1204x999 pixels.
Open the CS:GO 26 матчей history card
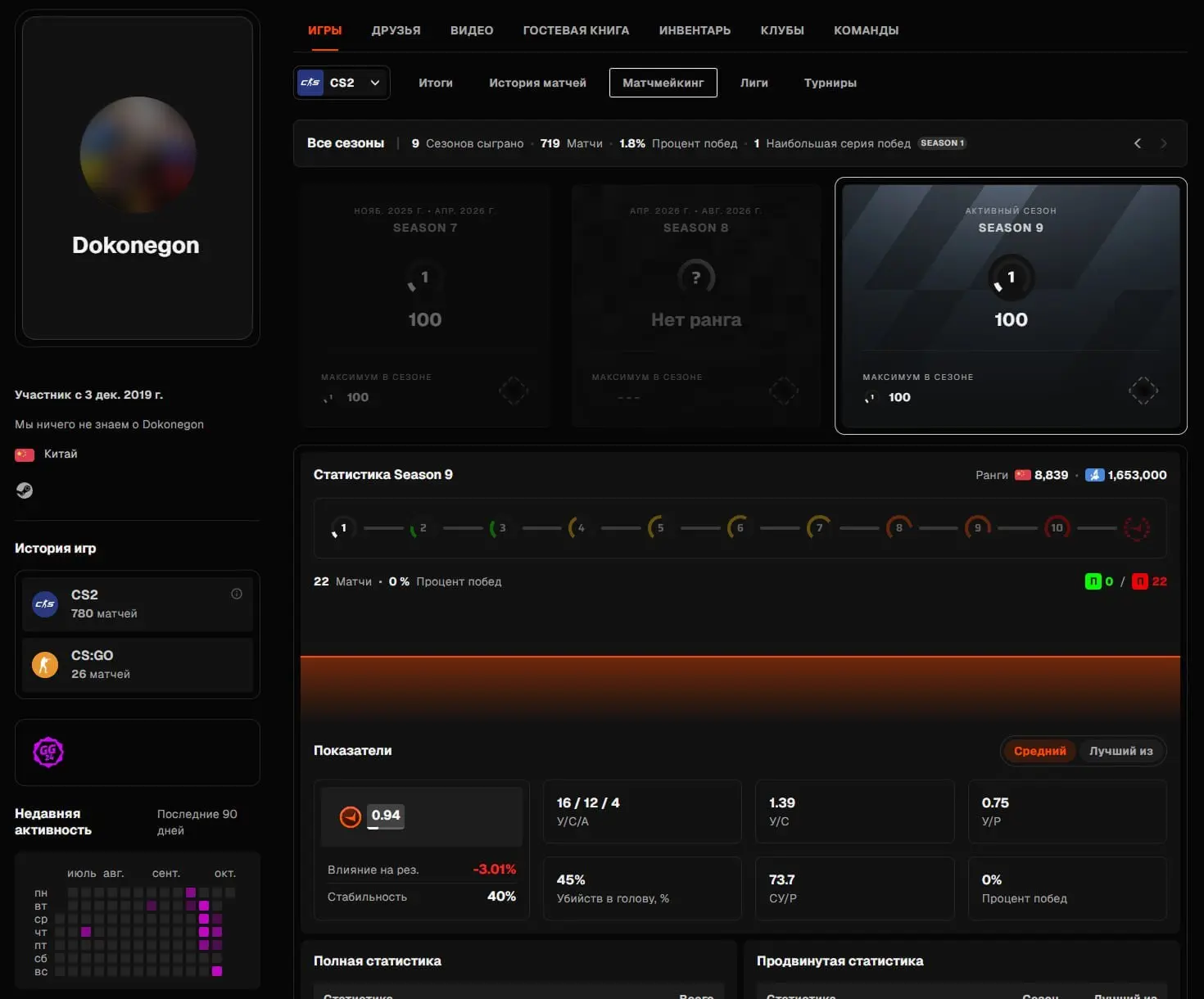tap(138, 664)
